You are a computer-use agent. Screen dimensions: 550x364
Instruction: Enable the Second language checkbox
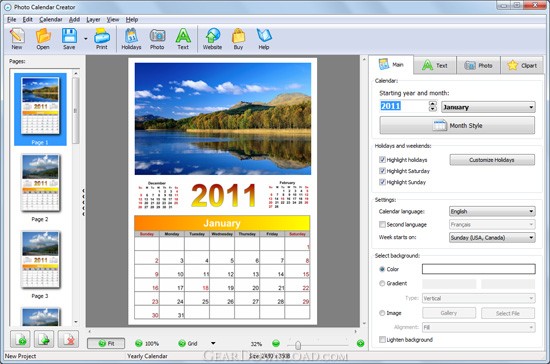[x=382, y=224]
